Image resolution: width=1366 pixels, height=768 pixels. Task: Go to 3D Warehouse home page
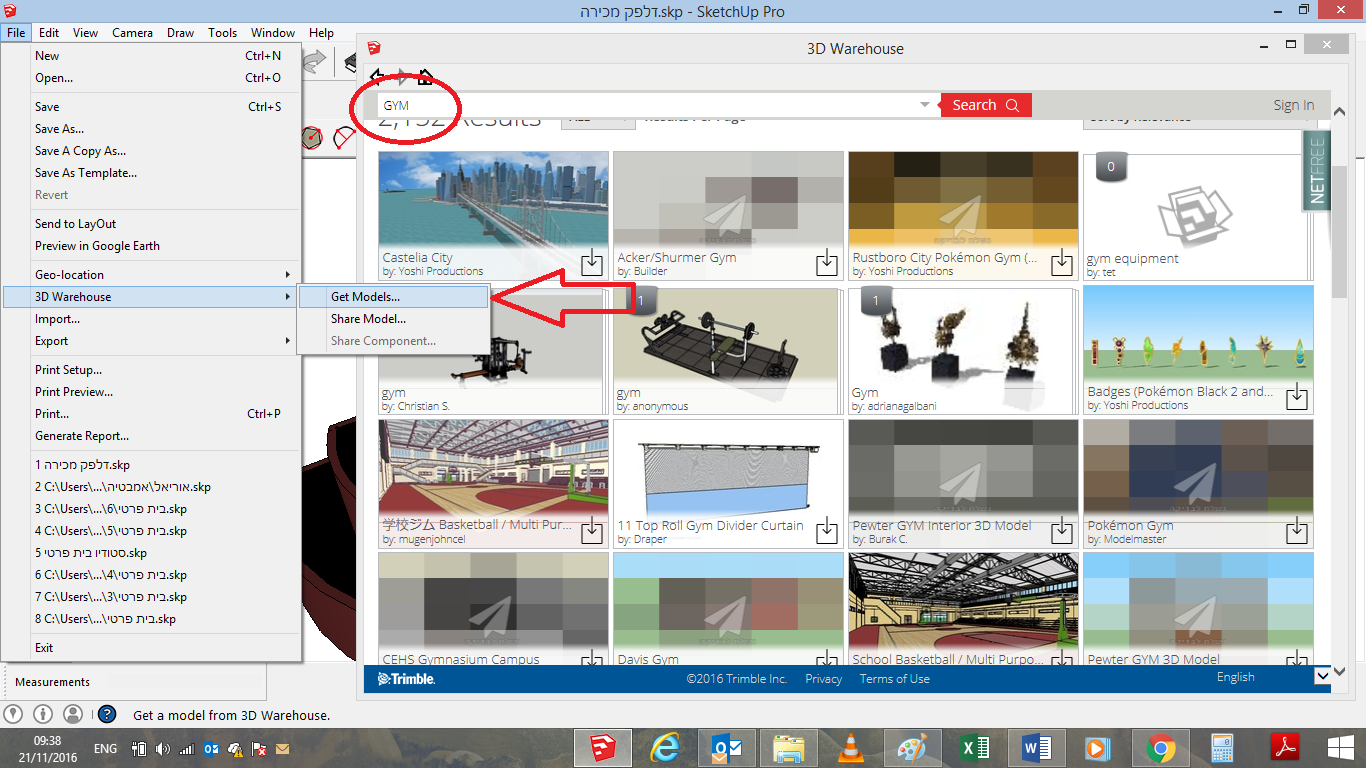426,77
